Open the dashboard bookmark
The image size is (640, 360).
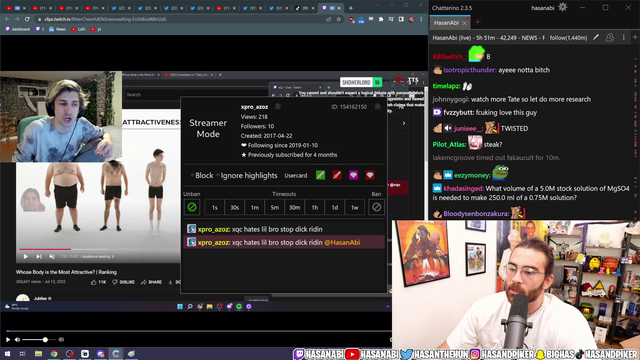[18, 29]
